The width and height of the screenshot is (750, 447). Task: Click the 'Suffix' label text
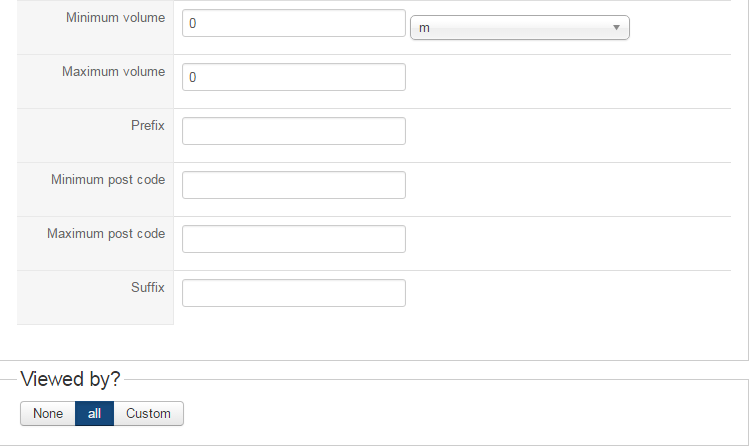coord(147,288)
